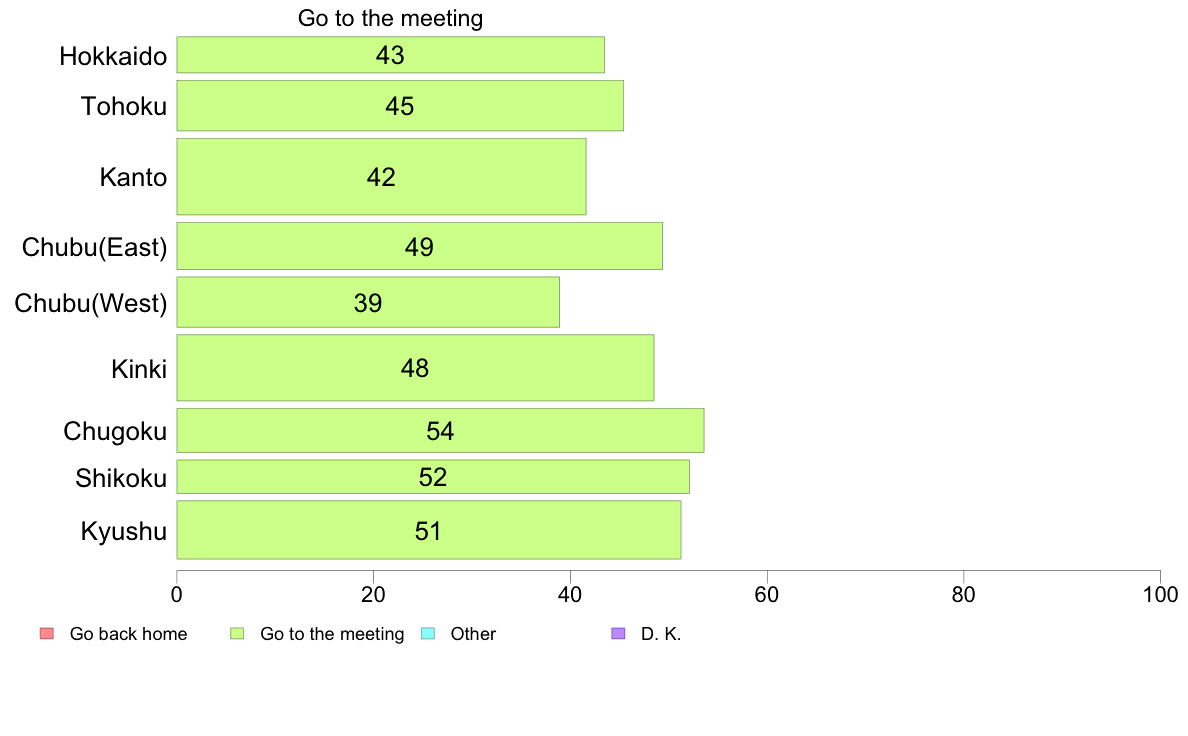The width and height of the screenshot is (1188, 736).
Task: Select the Hokkaido bar labeled 43
Action: tap(390, 55)
